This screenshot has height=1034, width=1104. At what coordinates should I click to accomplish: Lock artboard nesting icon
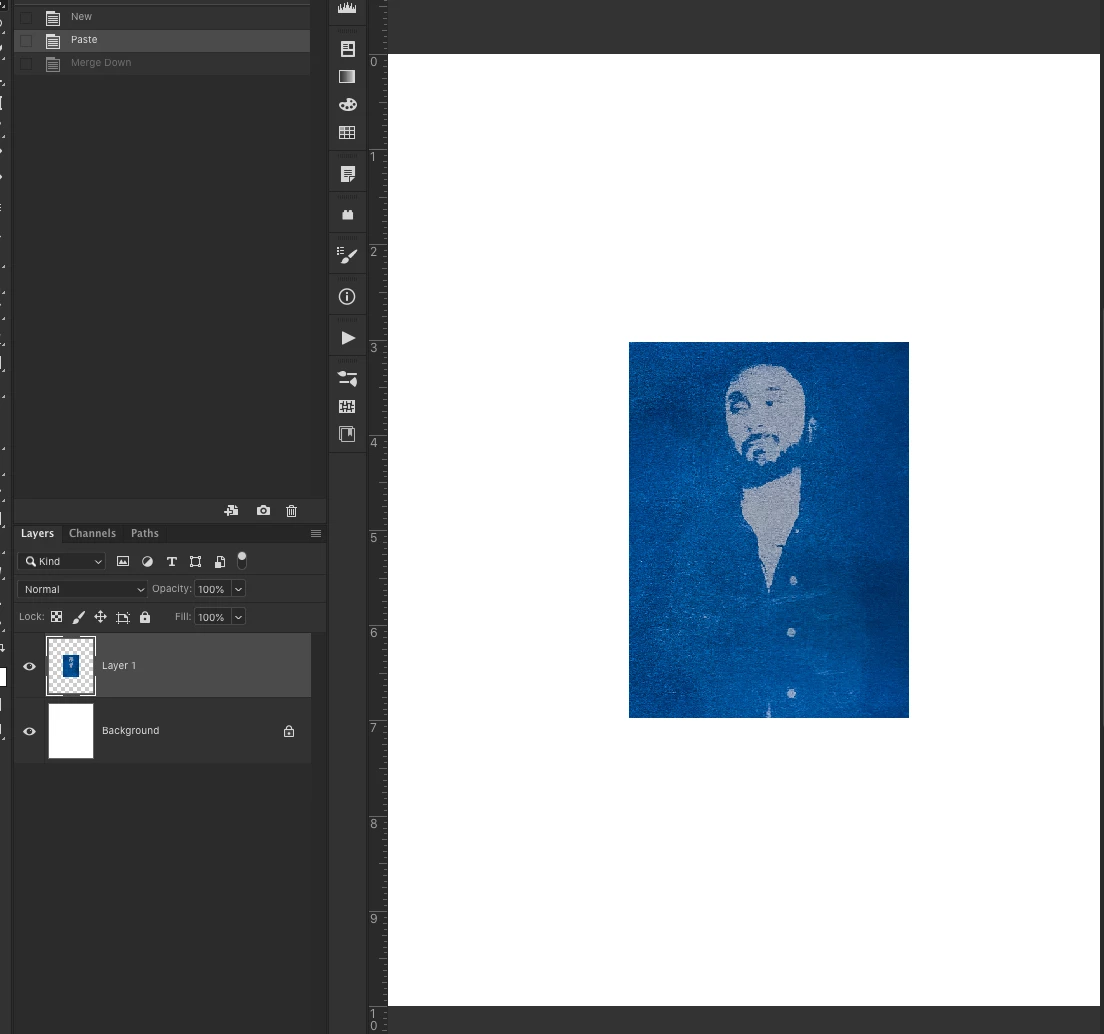click(x=123, y=617)
